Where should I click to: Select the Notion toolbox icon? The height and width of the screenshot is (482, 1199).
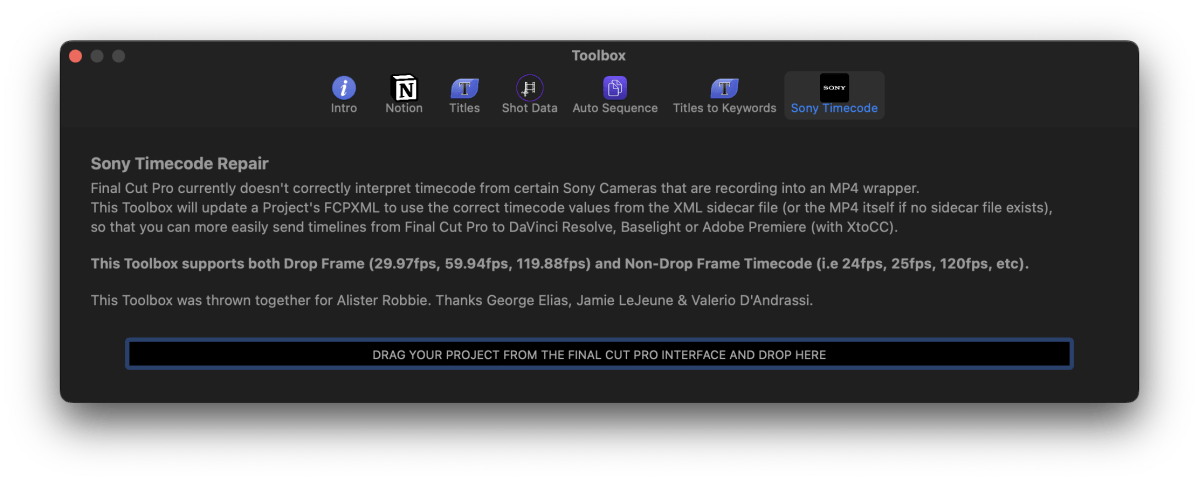[x=404, y=88]
